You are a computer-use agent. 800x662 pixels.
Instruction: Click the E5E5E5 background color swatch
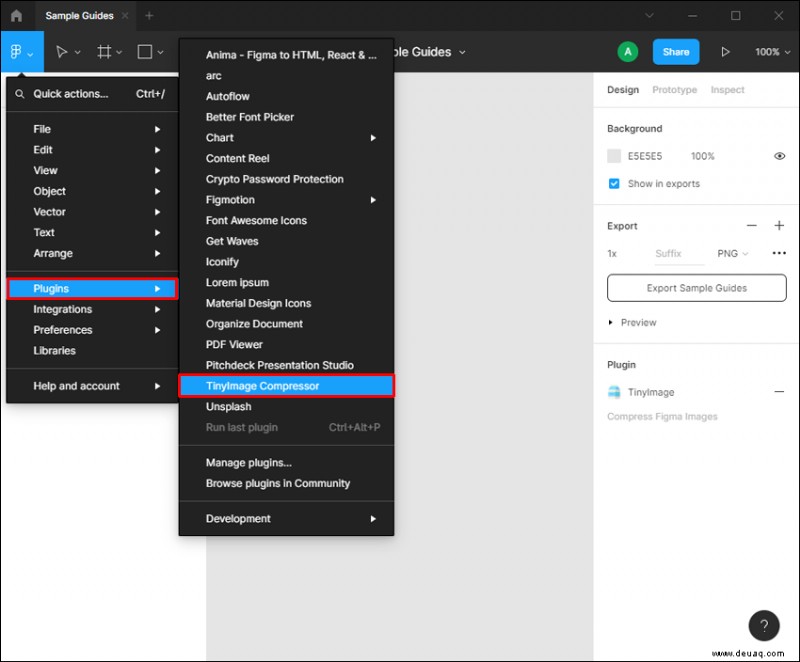pos(614,156)
